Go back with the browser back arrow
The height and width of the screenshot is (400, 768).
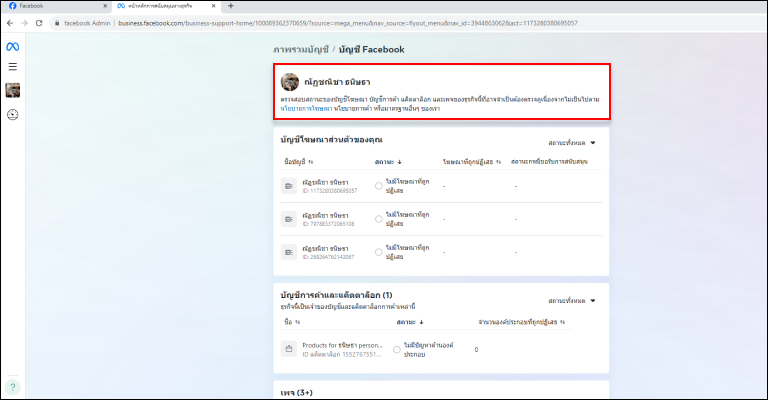coord(10,23)
